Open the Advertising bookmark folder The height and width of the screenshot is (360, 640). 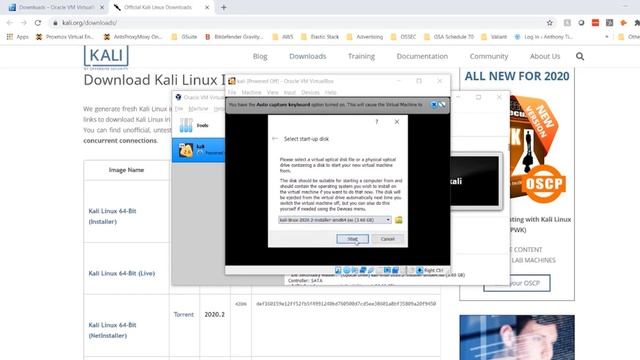364,37
